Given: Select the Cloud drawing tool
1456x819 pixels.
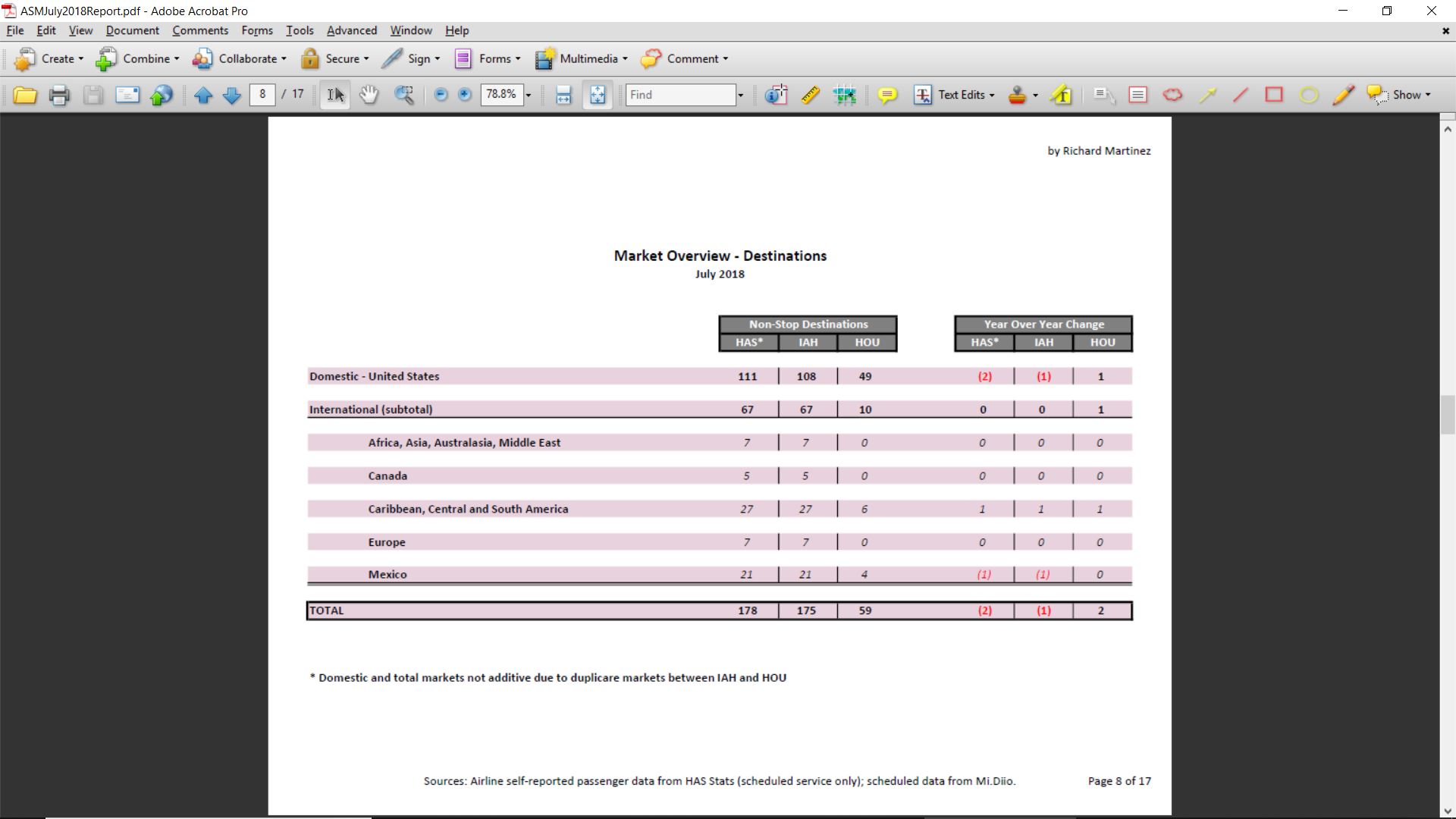Looking at the screenshot, I should coord(1172,95).
